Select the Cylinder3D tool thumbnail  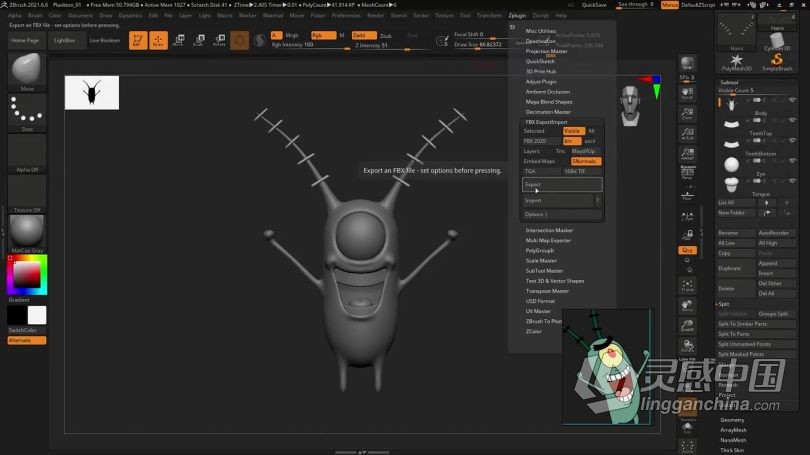click(x=776, y=41)
